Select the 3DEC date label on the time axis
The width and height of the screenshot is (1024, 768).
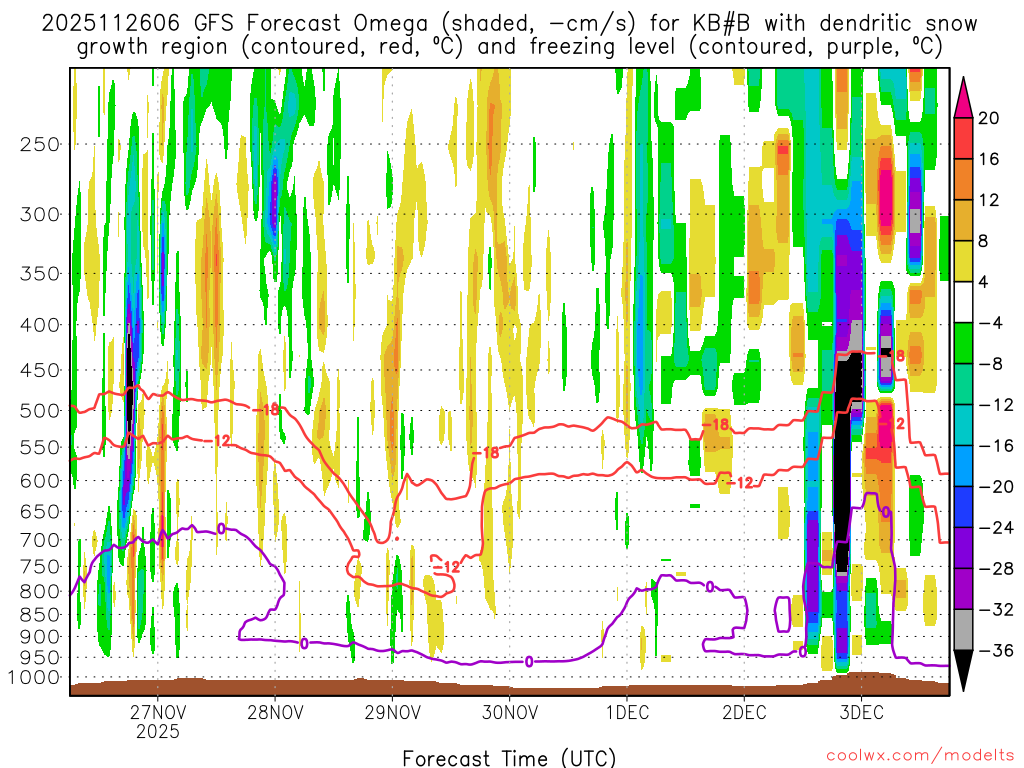(861, 712)
